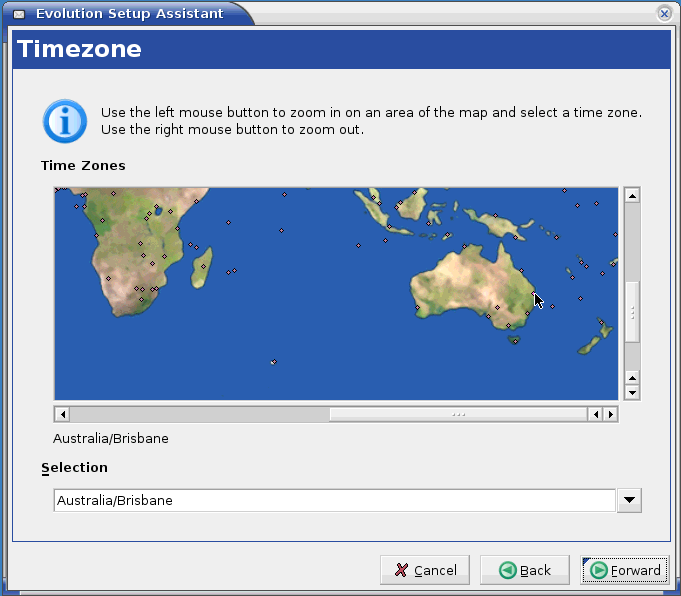Select the isolated marker in the southern Indian Ocean
The image size is (681, 596).
pyautogui.click(x=273, y=362)
